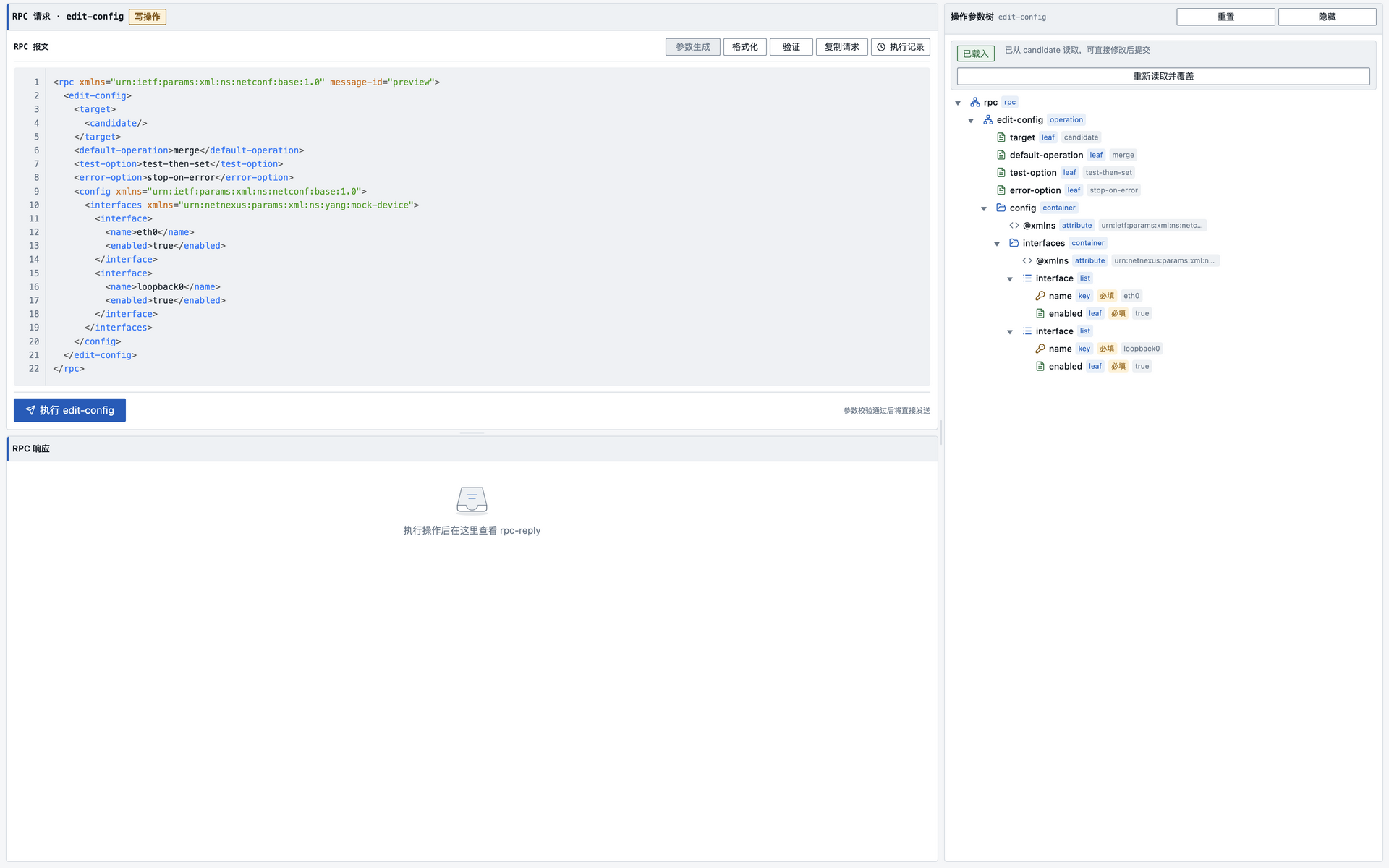Click the paper-plane icon on execute button

coord(30,410)
